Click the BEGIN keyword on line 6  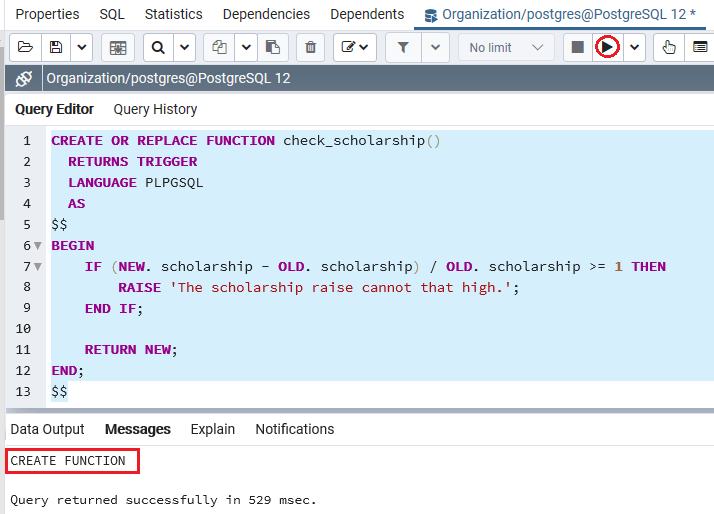[73, 246]
